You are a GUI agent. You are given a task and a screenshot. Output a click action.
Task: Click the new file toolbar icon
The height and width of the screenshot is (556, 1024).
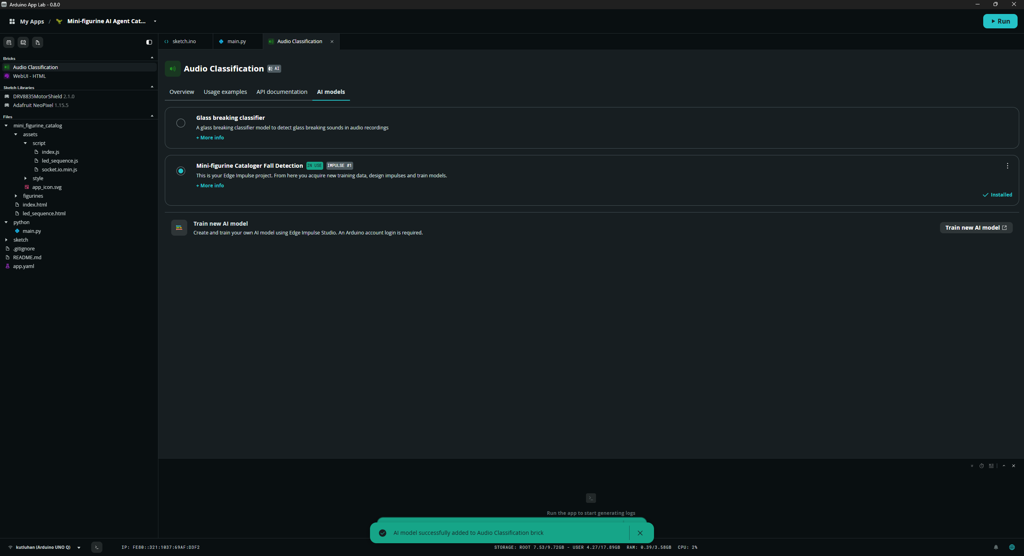(x=37, y=42)
